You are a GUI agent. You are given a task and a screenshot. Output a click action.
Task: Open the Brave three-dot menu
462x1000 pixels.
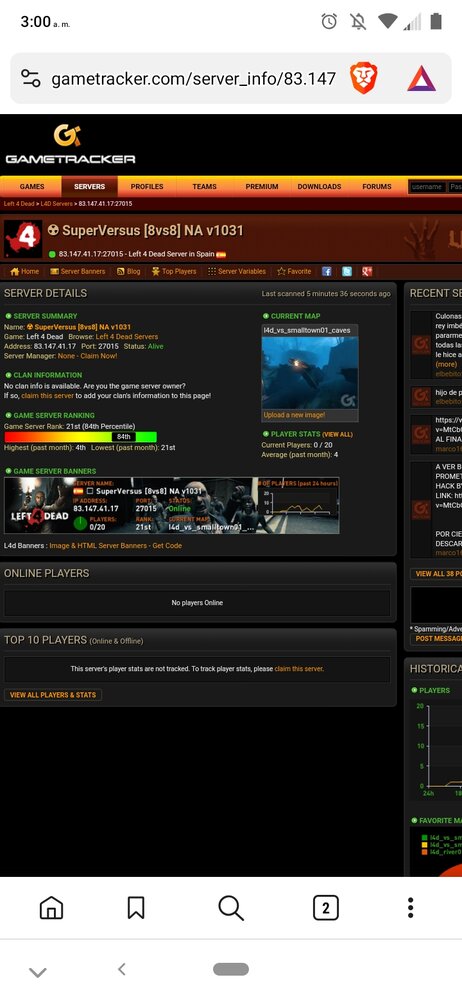pyautogui.click(x=410, y=908)
